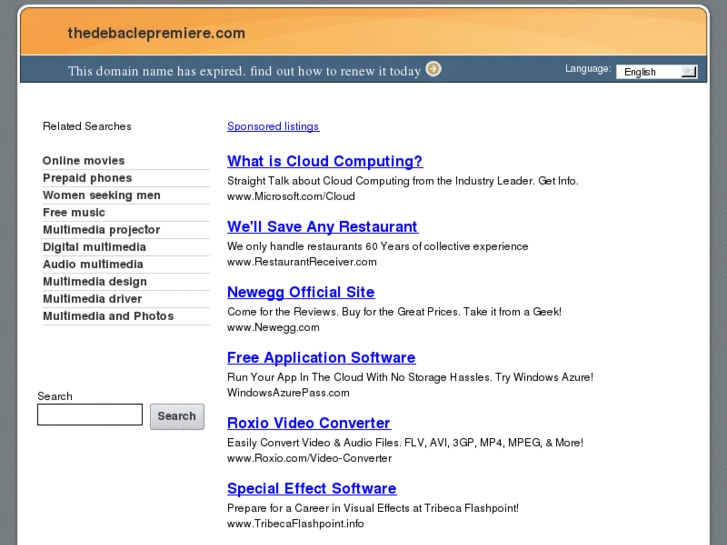Image resolution: width=727 pixels, height=545 pixels.
Task: Click the www.Roxio.com/Video-Converter URL text
Action: (x=309, y=458)
